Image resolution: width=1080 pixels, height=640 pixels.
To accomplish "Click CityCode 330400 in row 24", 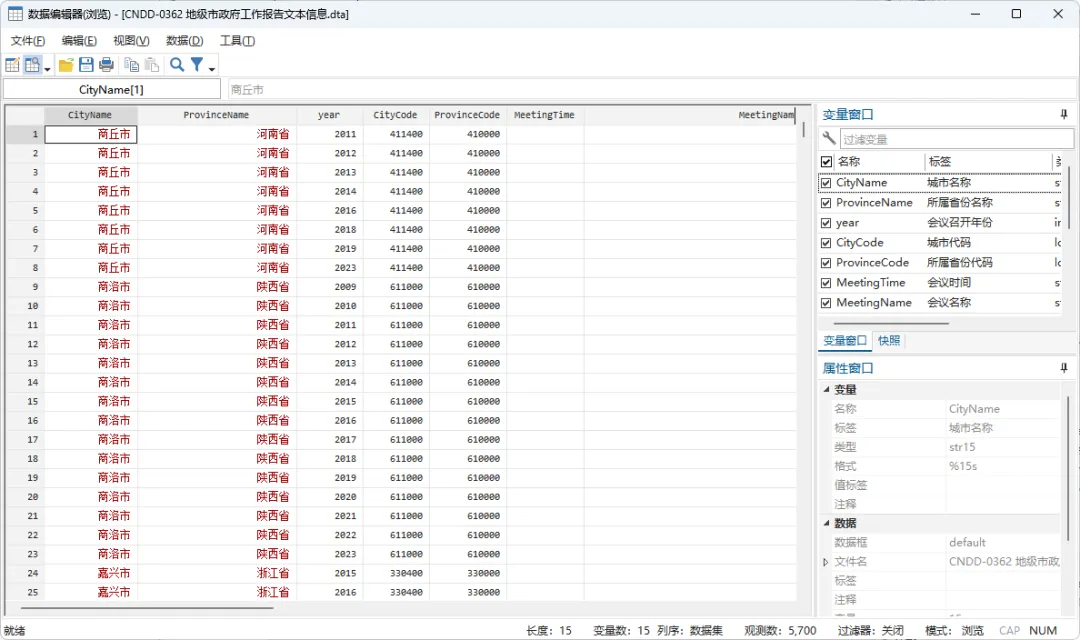I will 396,573.
